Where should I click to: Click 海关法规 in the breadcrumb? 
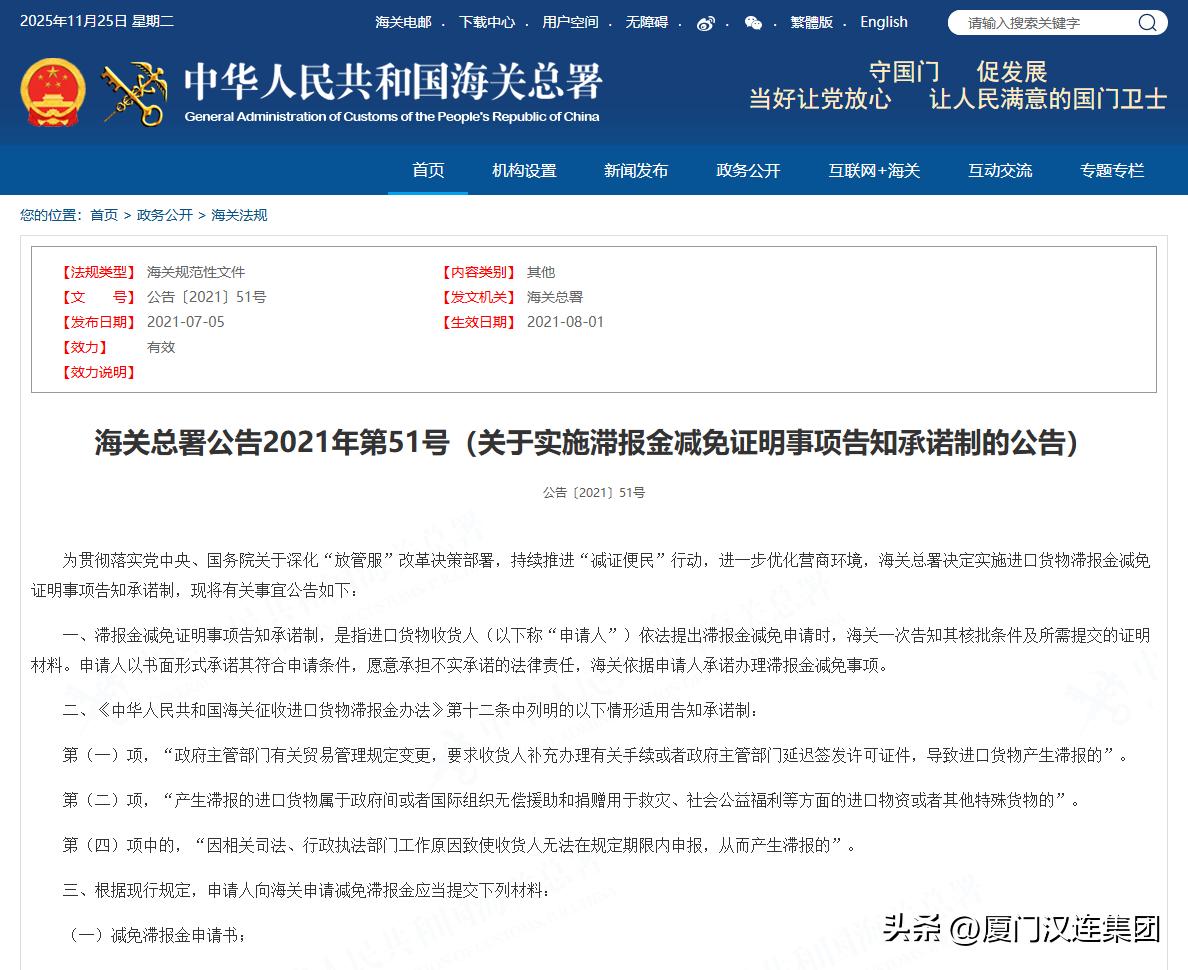[x=239, y=215]
